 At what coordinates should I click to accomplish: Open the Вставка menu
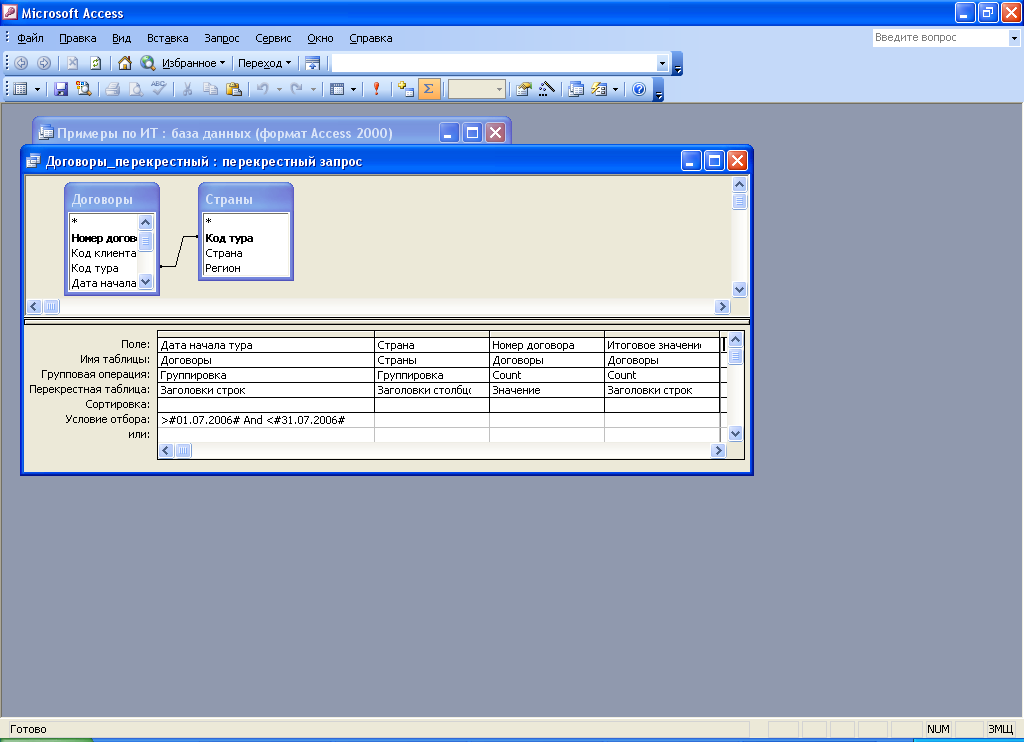(x=167, y=38)
